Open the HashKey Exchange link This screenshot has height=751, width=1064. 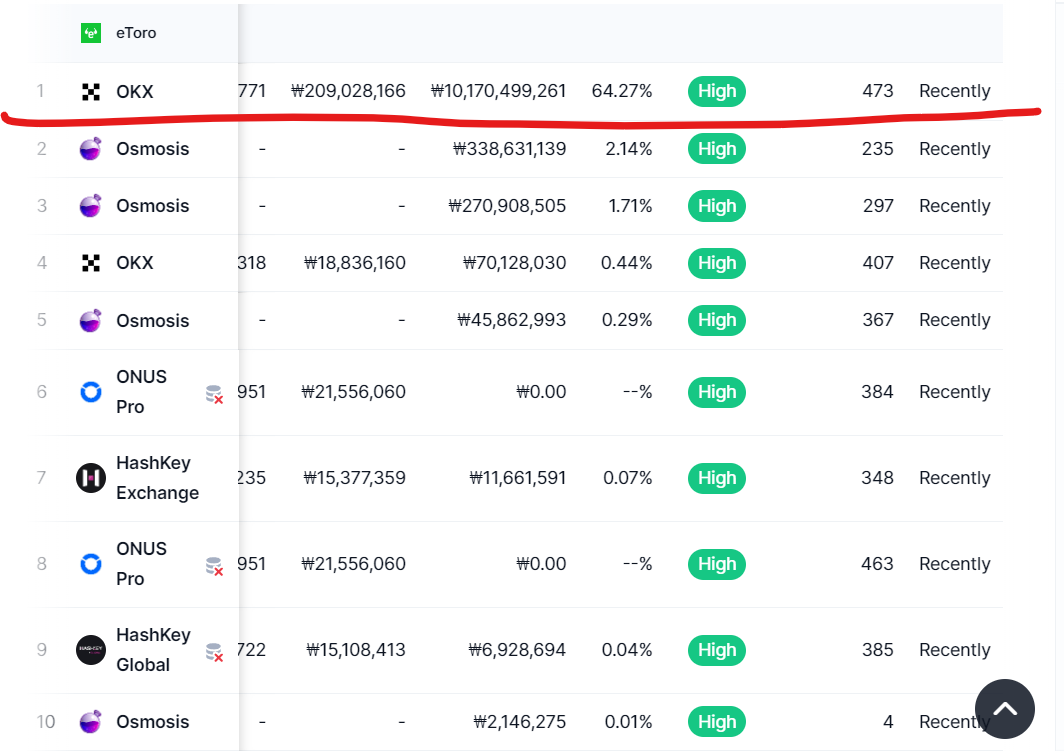157,478
